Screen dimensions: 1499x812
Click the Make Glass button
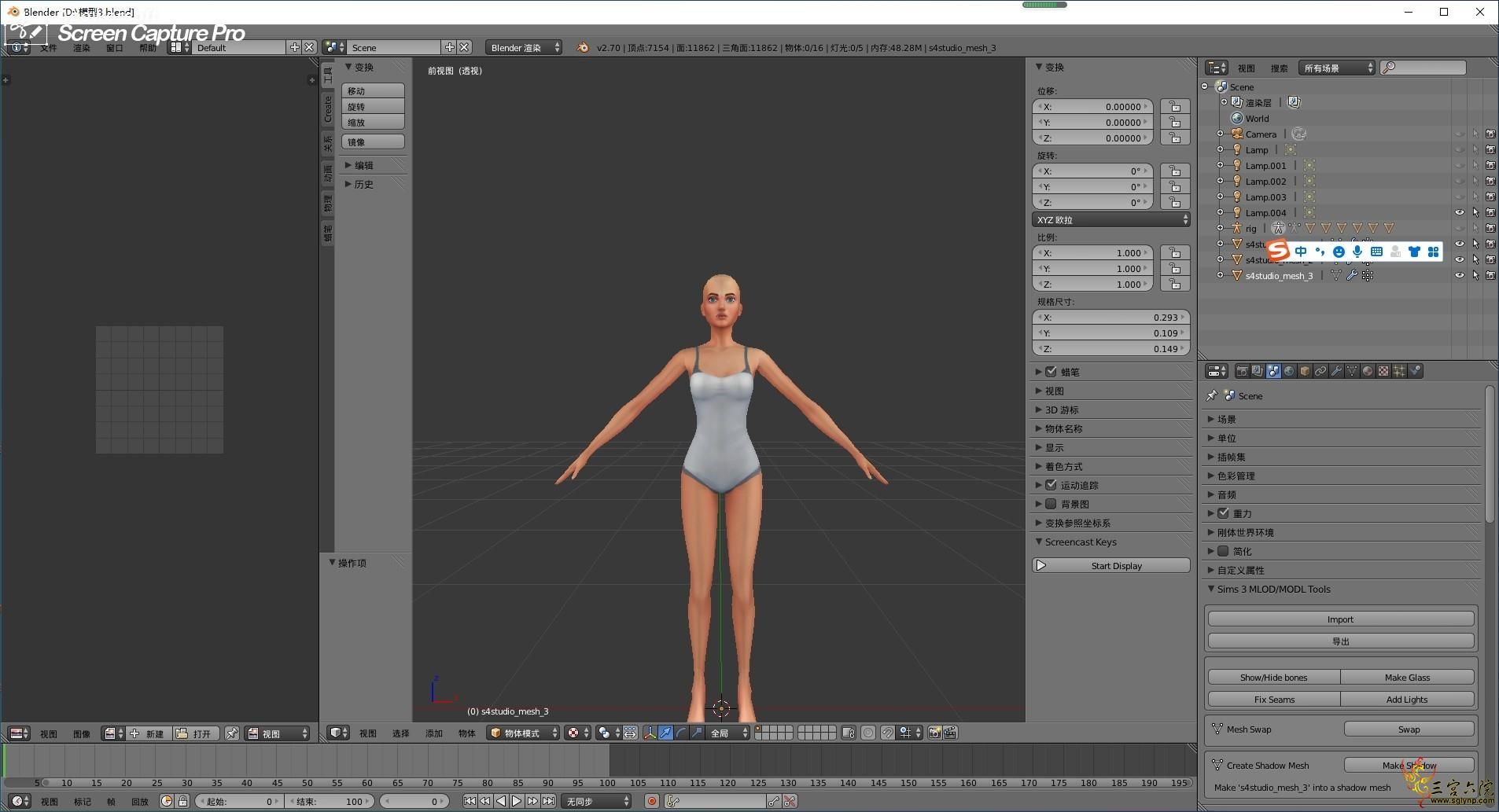[x=1407, y=677]
